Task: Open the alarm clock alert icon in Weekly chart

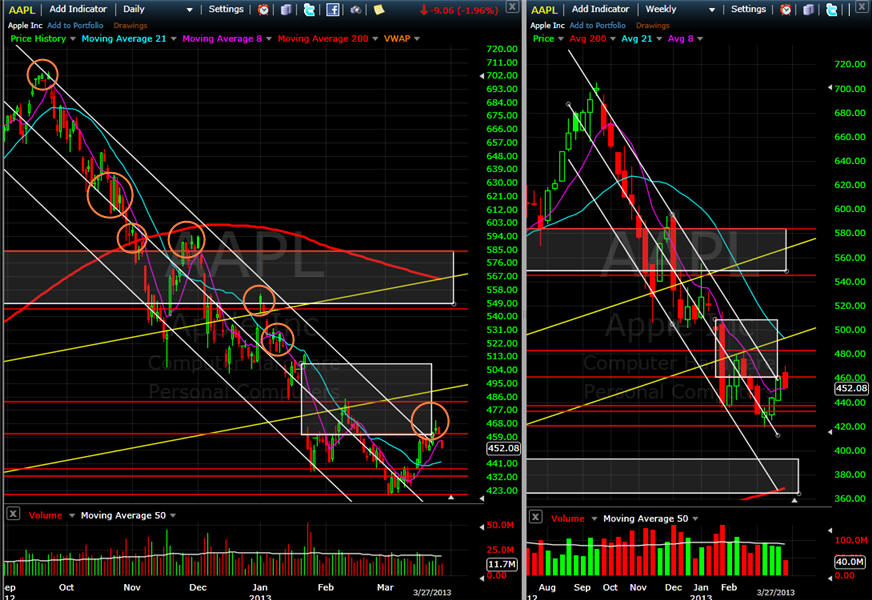Action: (785, 9)
